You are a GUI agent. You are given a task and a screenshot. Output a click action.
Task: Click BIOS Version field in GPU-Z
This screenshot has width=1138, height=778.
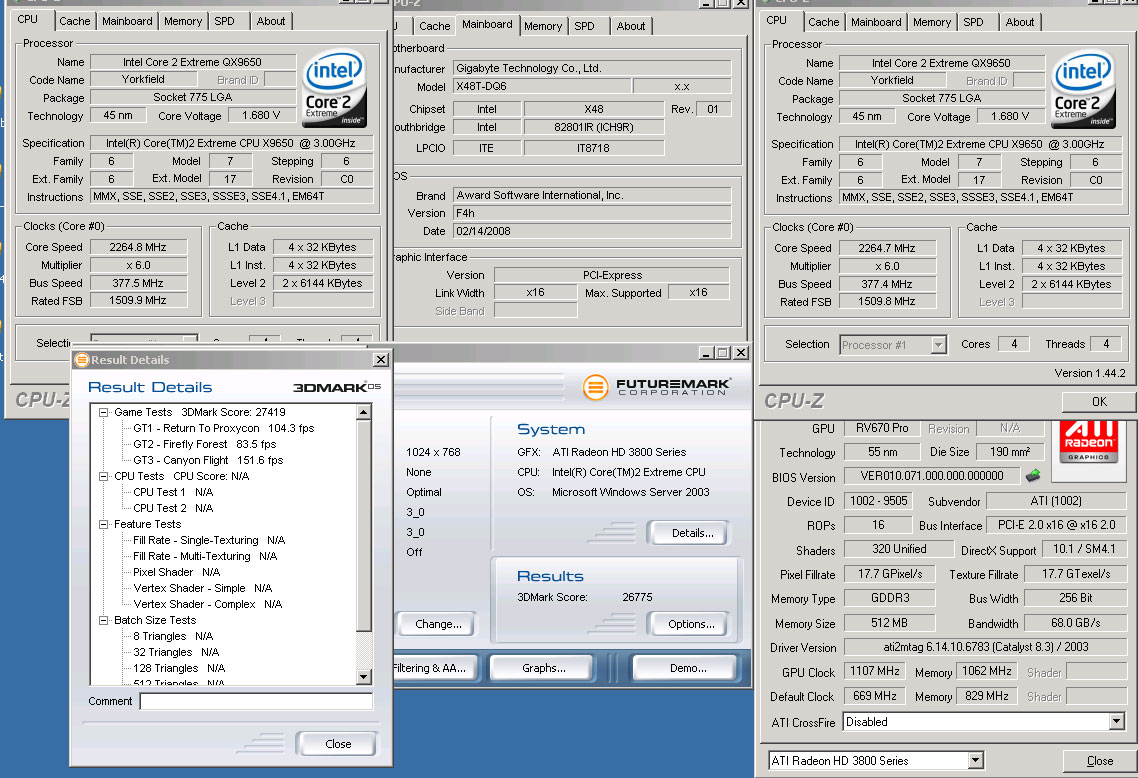click(x=932, y=476)
